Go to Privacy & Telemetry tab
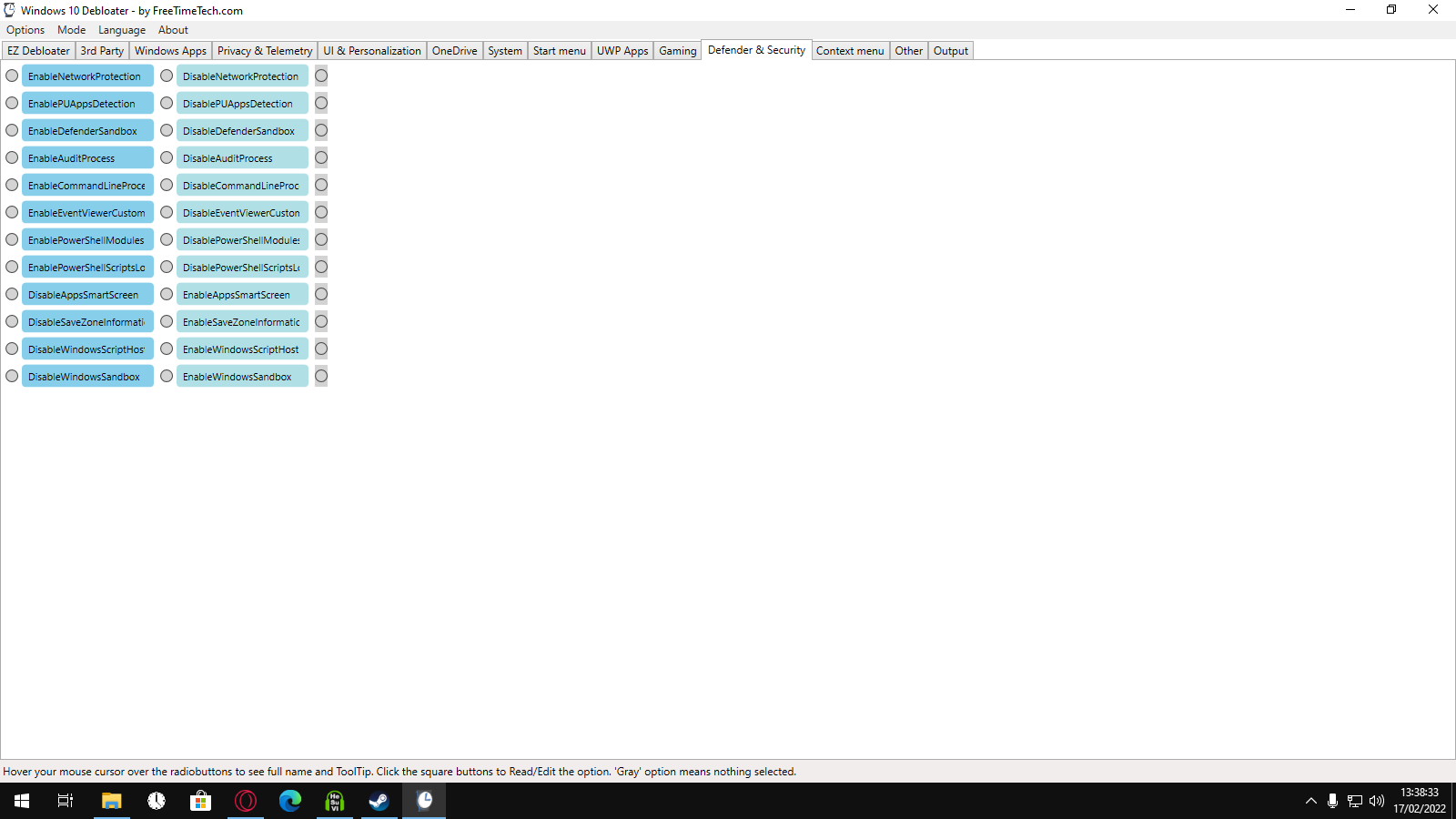The height and width of the screenshot is (819, 1456). [265, 51]
